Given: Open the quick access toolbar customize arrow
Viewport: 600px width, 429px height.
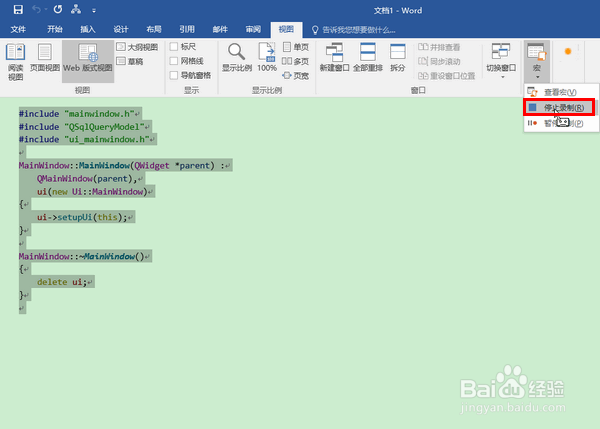Looking at the screenshot, I should click(94, 10).
